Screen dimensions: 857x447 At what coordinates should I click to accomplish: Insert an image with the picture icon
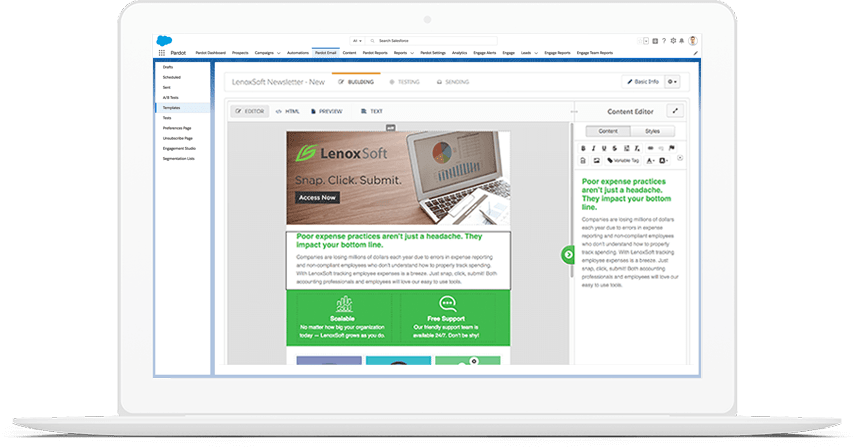tap(596, 161)
